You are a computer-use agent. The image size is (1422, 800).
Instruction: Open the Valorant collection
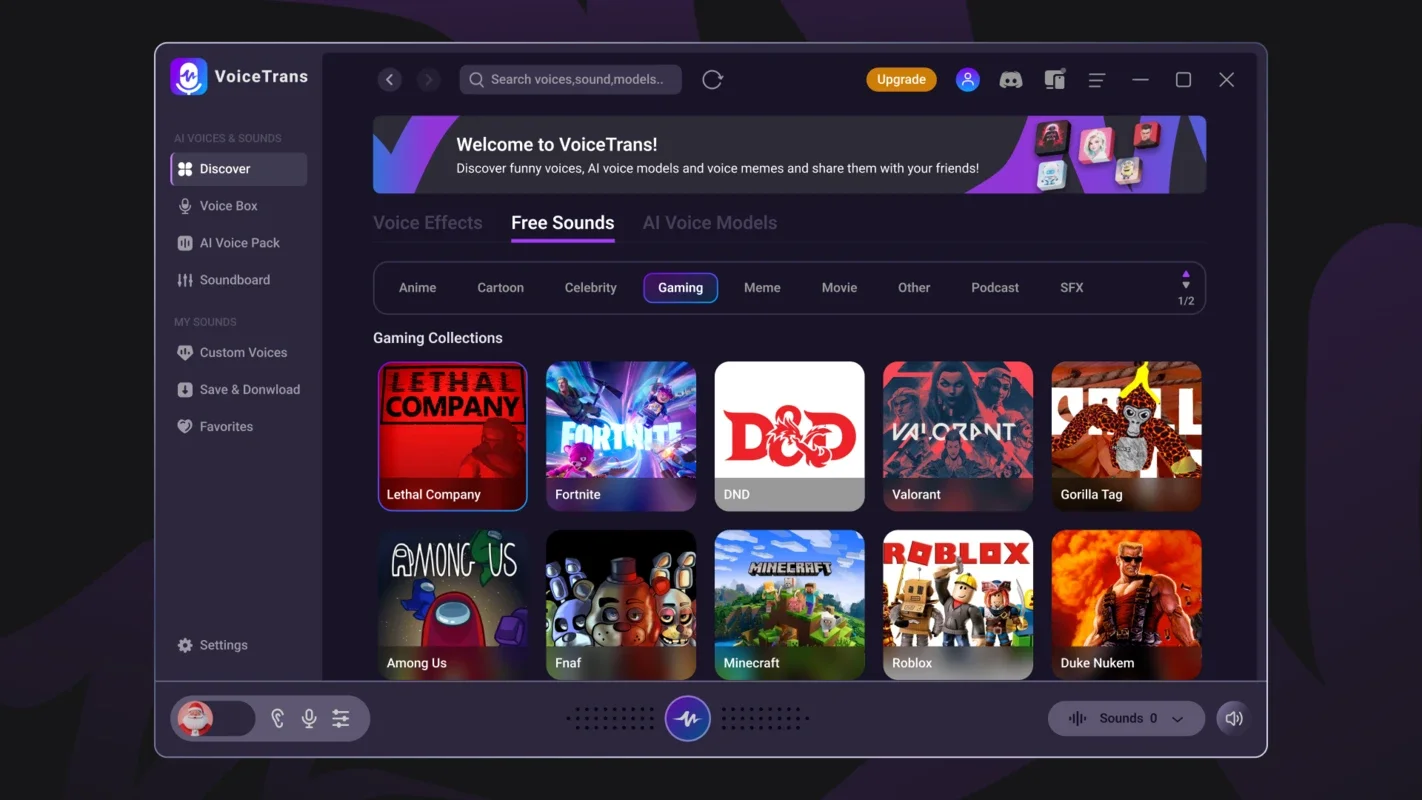958,436
